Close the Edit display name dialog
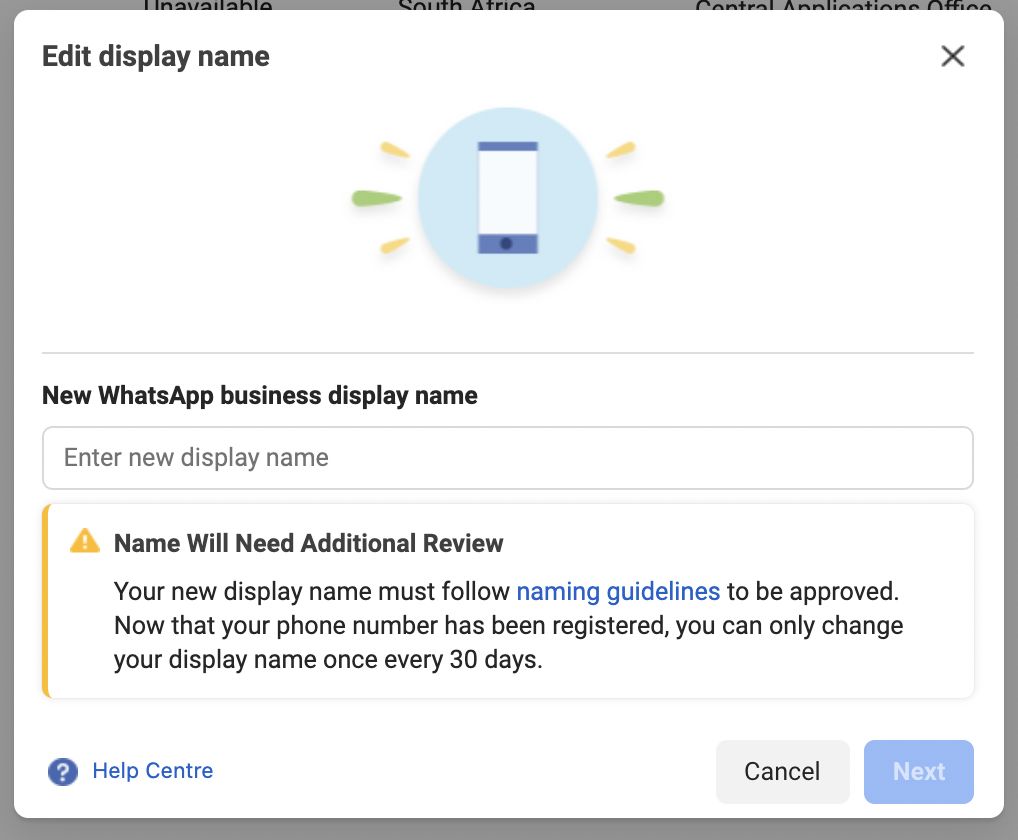Screen dimensions: 1018x840 952,56
